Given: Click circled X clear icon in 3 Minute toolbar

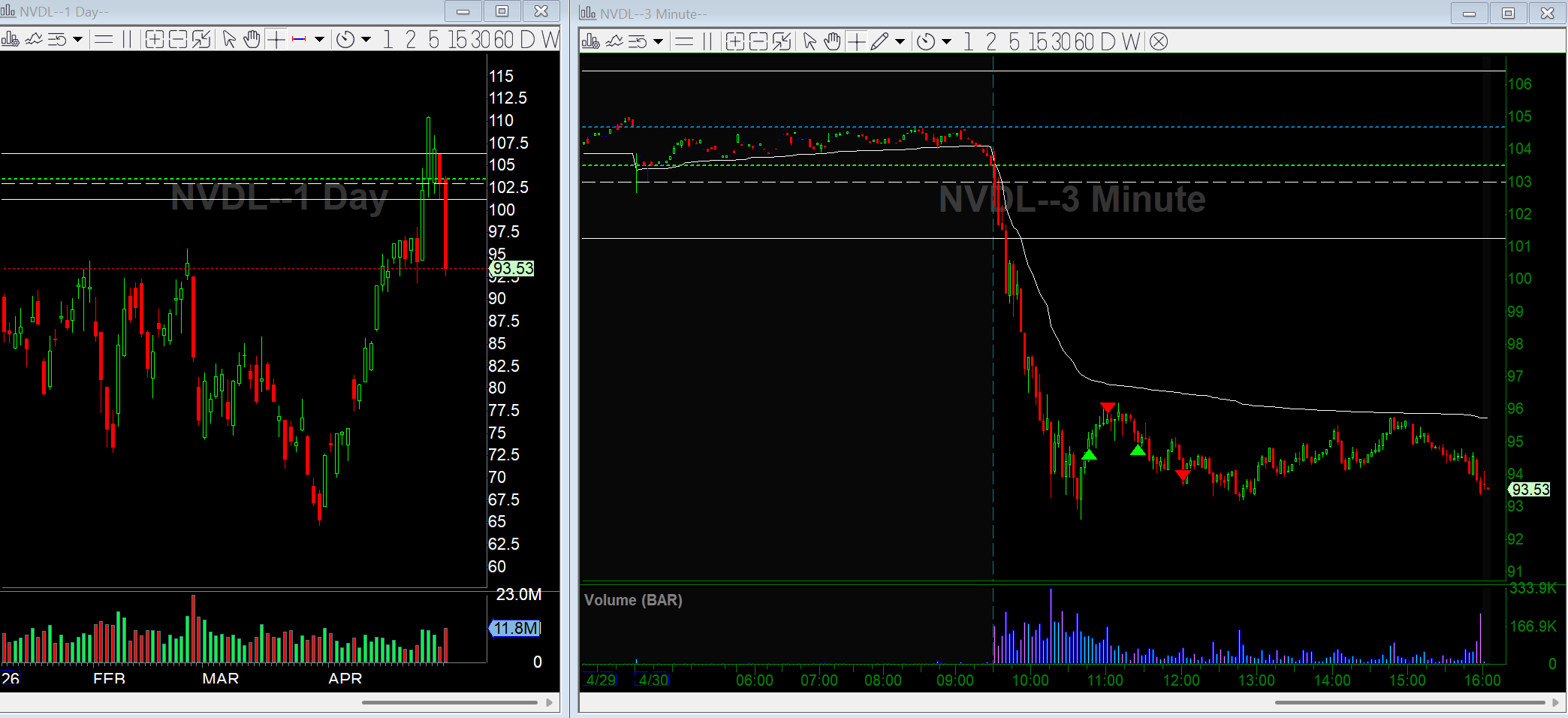Looking at the screenshot, I should (x=1159, y=42).
